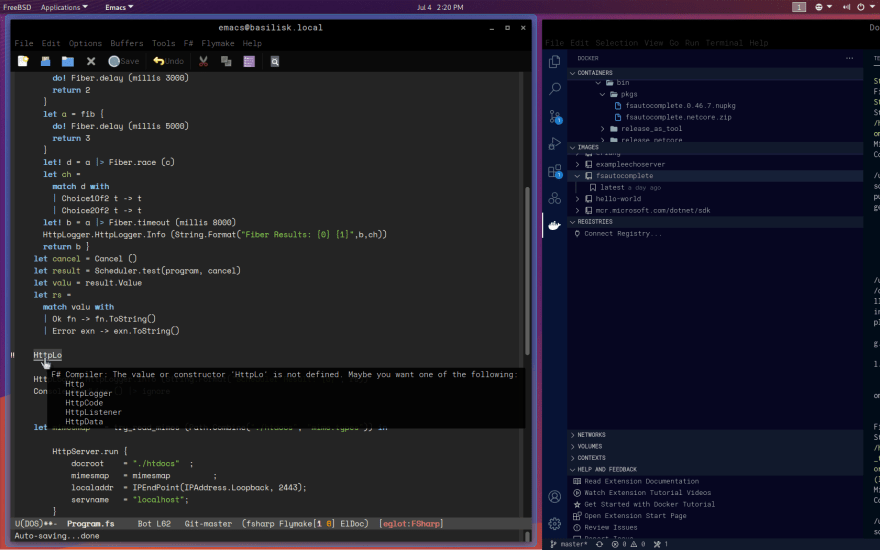This screenshot has width=880, height=550.
Task: Open the Search view in VS Code activity bar
Action: coord(554,89)
